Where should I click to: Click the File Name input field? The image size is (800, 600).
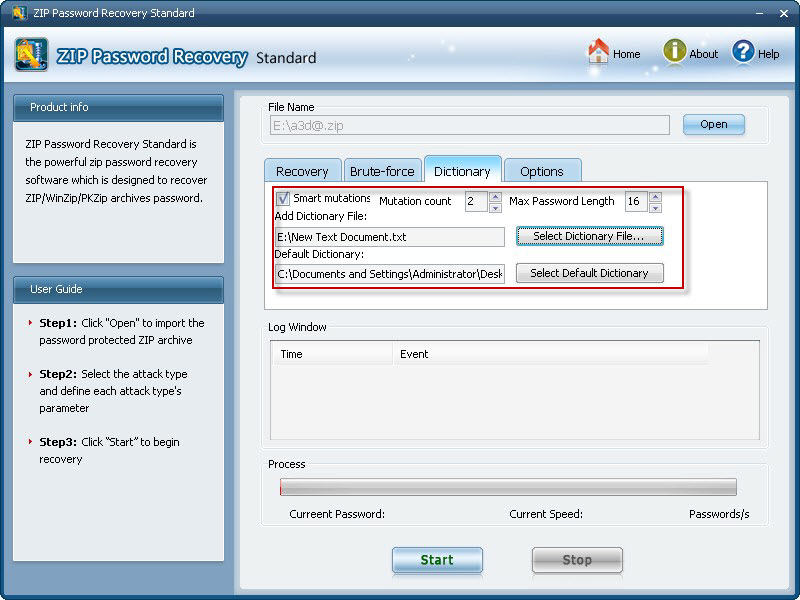pyautogui.click(x=469, y=125)
